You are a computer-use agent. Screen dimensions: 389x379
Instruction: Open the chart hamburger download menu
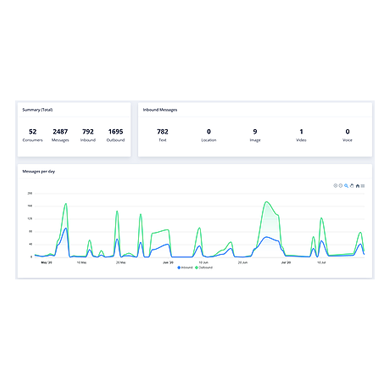(x=363, y=186)
